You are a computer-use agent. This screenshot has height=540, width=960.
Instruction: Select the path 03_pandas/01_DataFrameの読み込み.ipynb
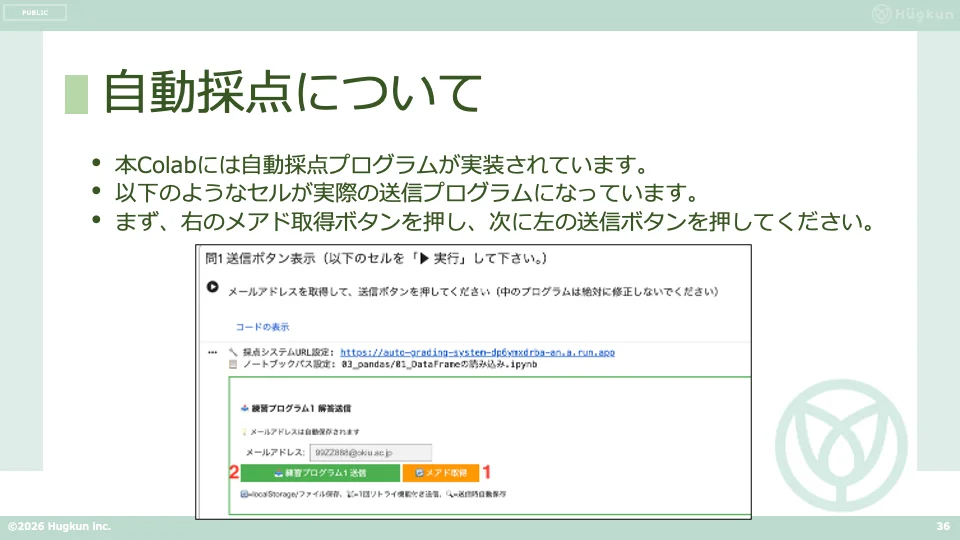[440, 364]
